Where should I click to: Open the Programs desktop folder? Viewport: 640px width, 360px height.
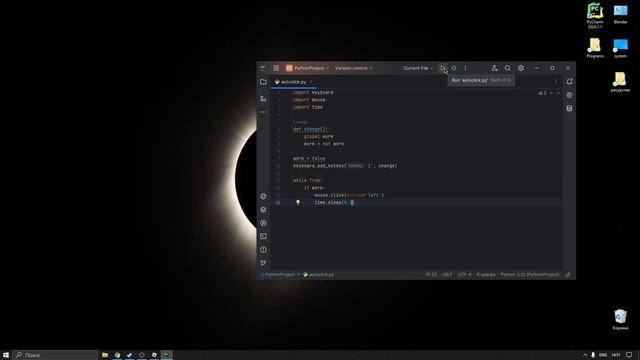tap(595, 48)
